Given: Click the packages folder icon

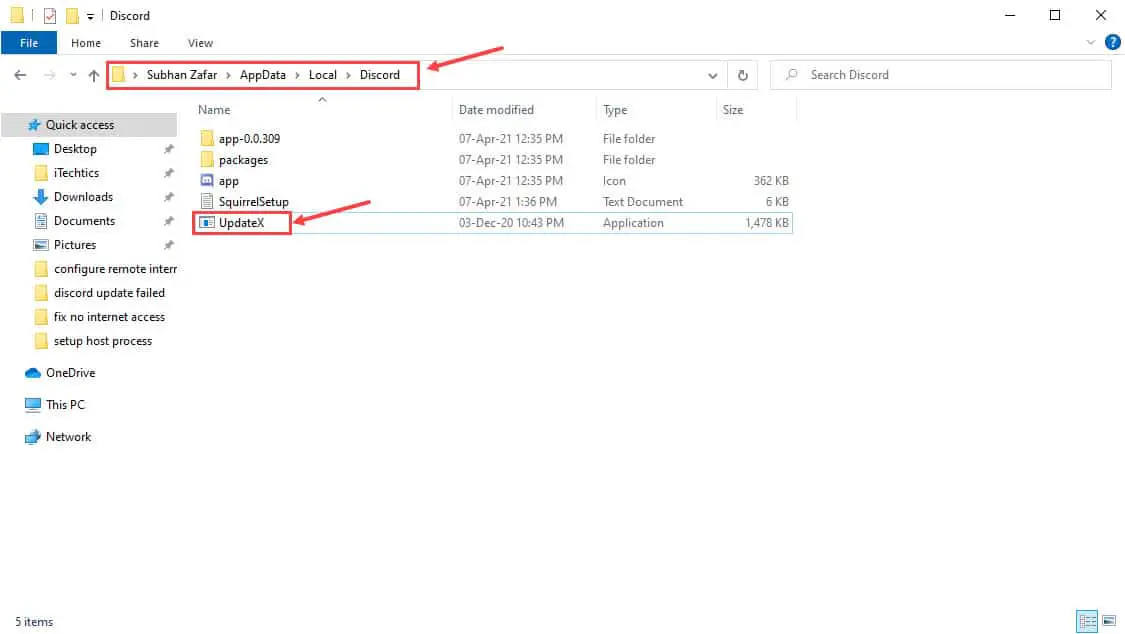Looking at the screenshot, I should point(207,159).
